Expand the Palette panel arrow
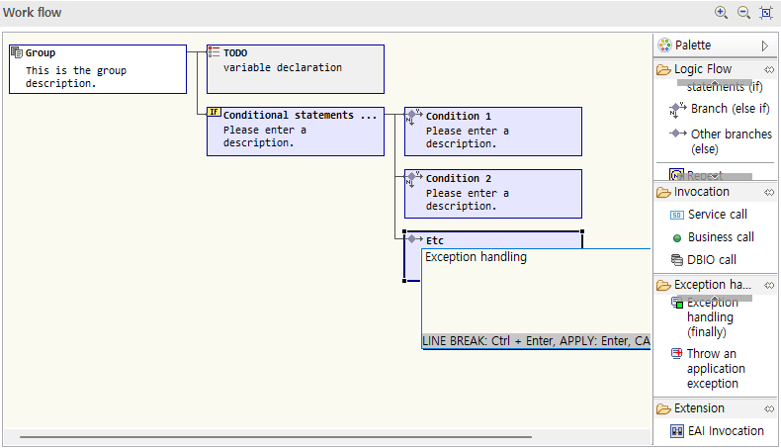 point(765,45)
